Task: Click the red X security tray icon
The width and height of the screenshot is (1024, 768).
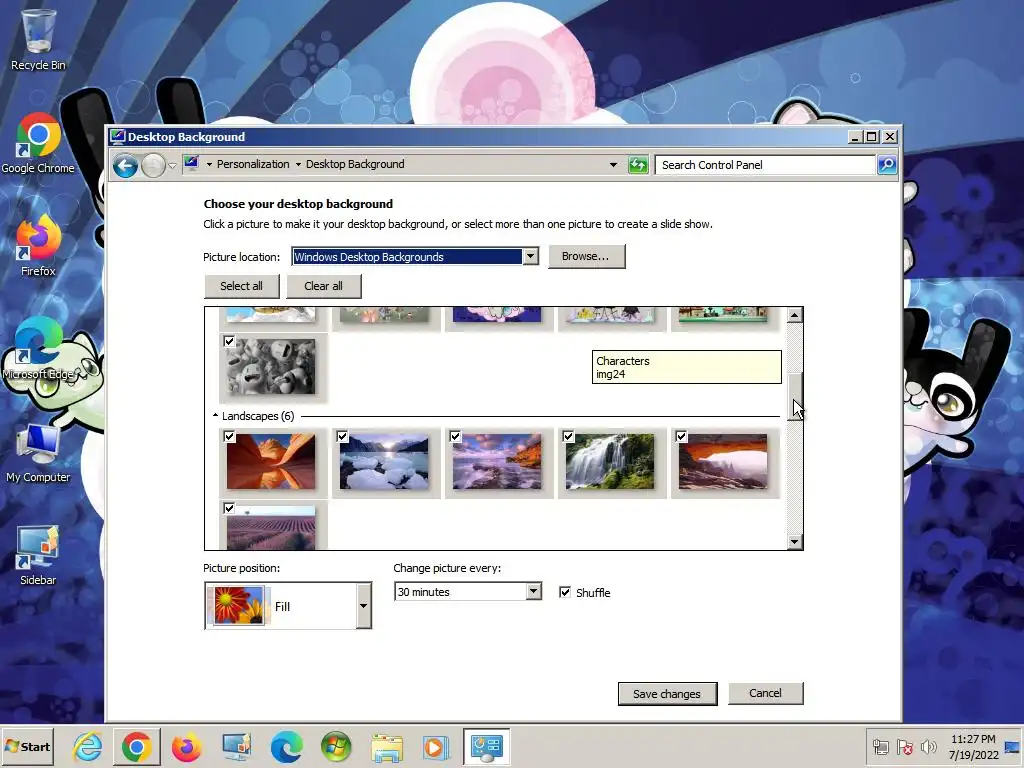Action: coord(904,746)
